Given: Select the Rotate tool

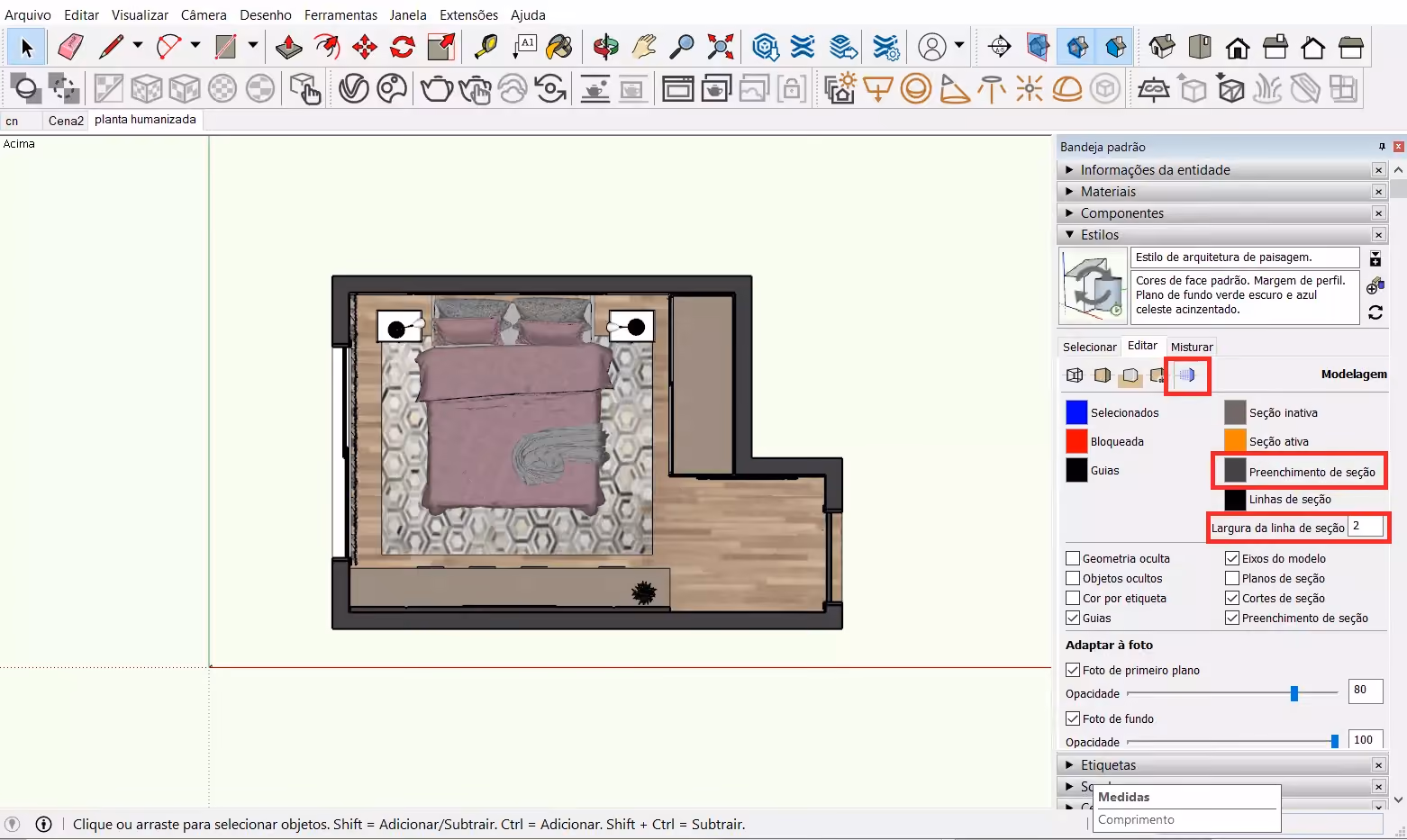Looking at the screenshot, I should click(403, 47).
